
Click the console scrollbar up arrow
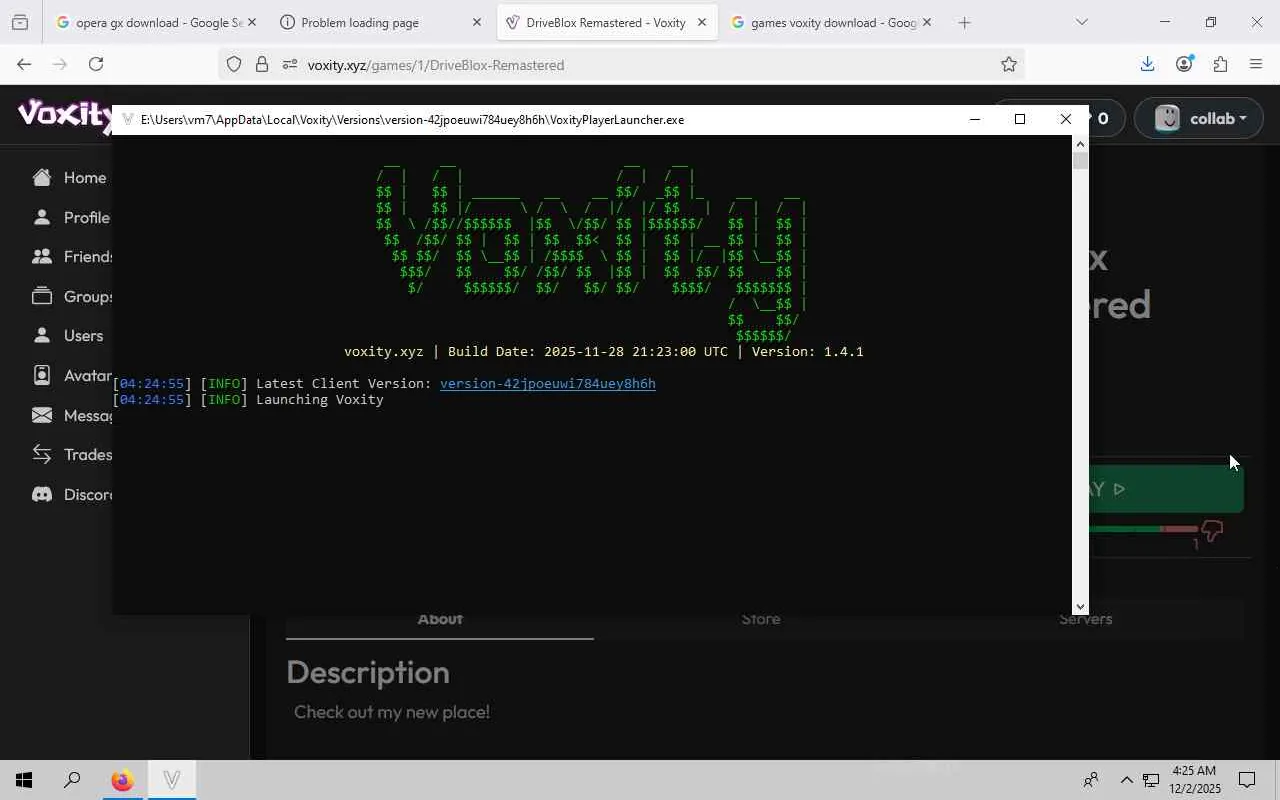(1080, 144)
